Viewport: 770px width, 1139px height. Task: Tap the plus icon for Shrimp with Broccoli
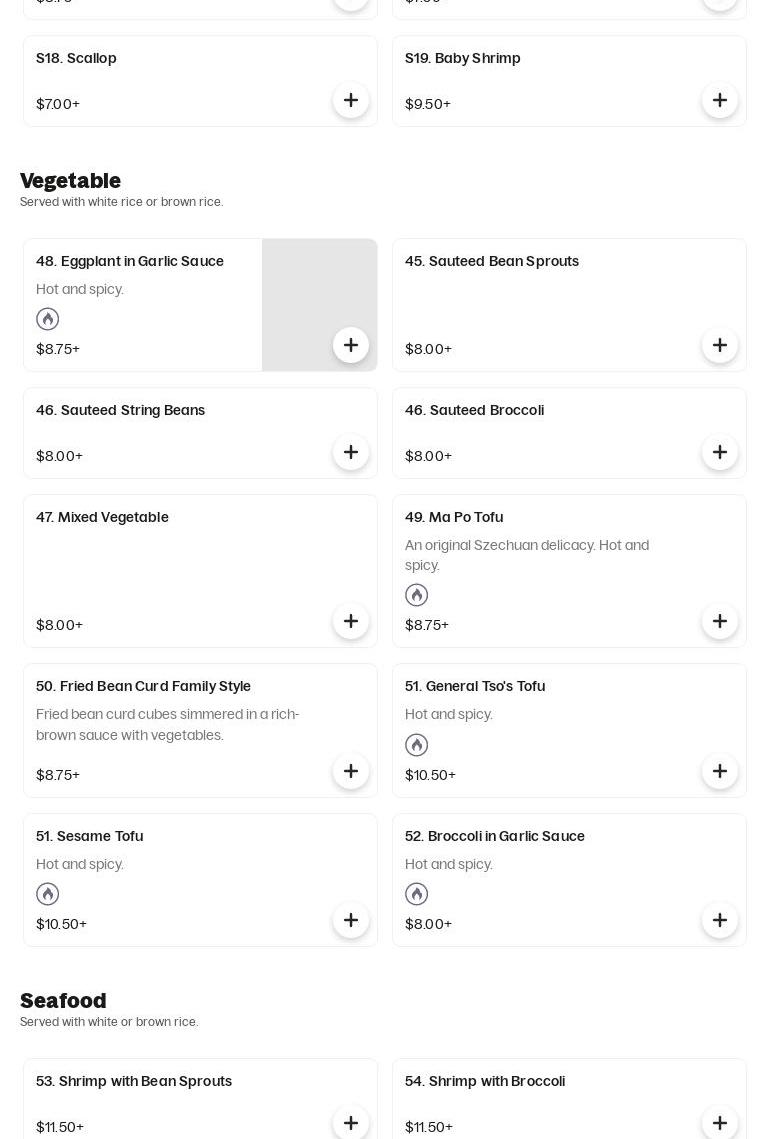coord(720,1123)
